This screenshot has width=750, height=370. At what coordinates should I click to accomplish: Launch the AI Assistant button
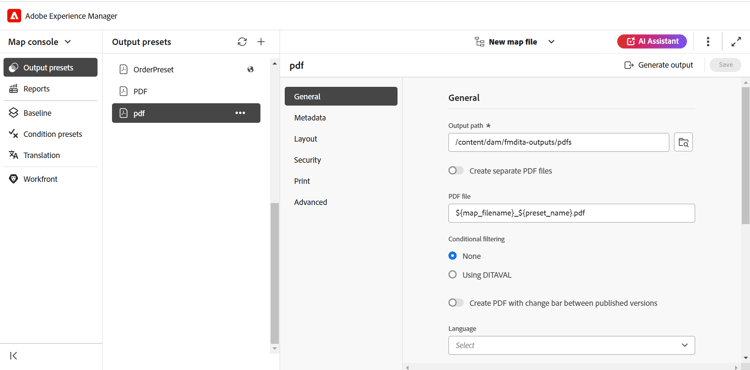(x=652, y=42)
